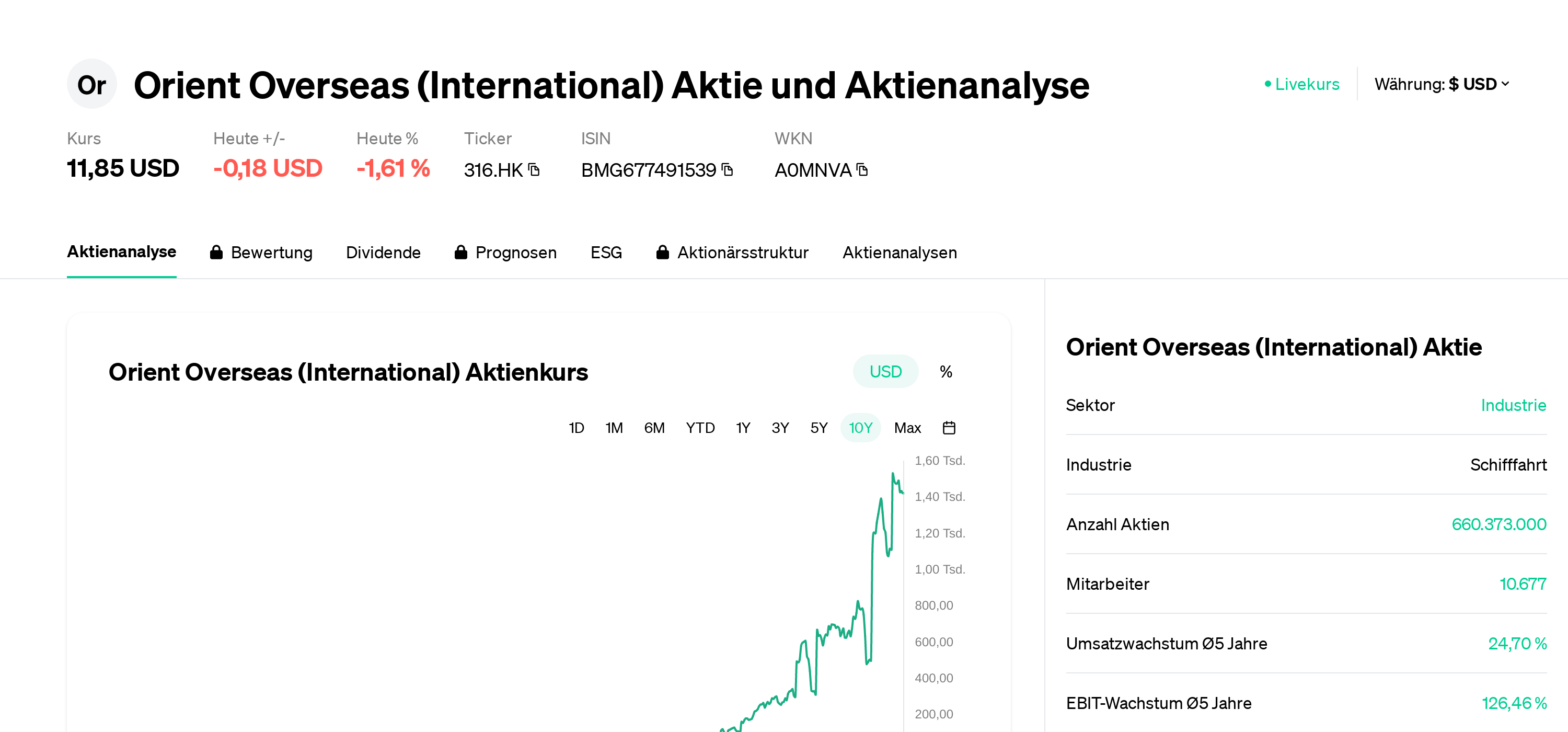Switch to the Dividende tab
The image size is (1568, 732).
[x=384, y=251]
